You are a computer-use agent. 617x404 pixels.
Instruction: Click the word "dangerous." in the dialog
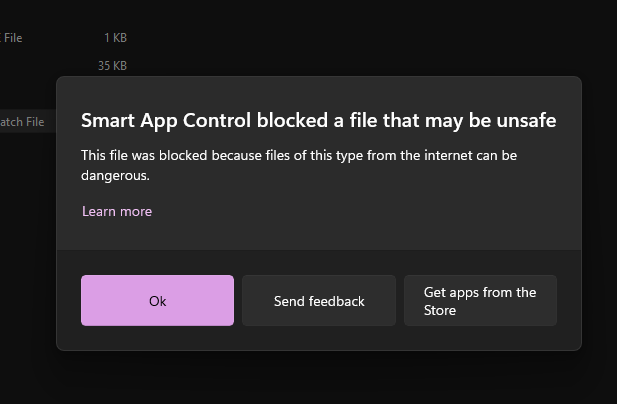115,175
